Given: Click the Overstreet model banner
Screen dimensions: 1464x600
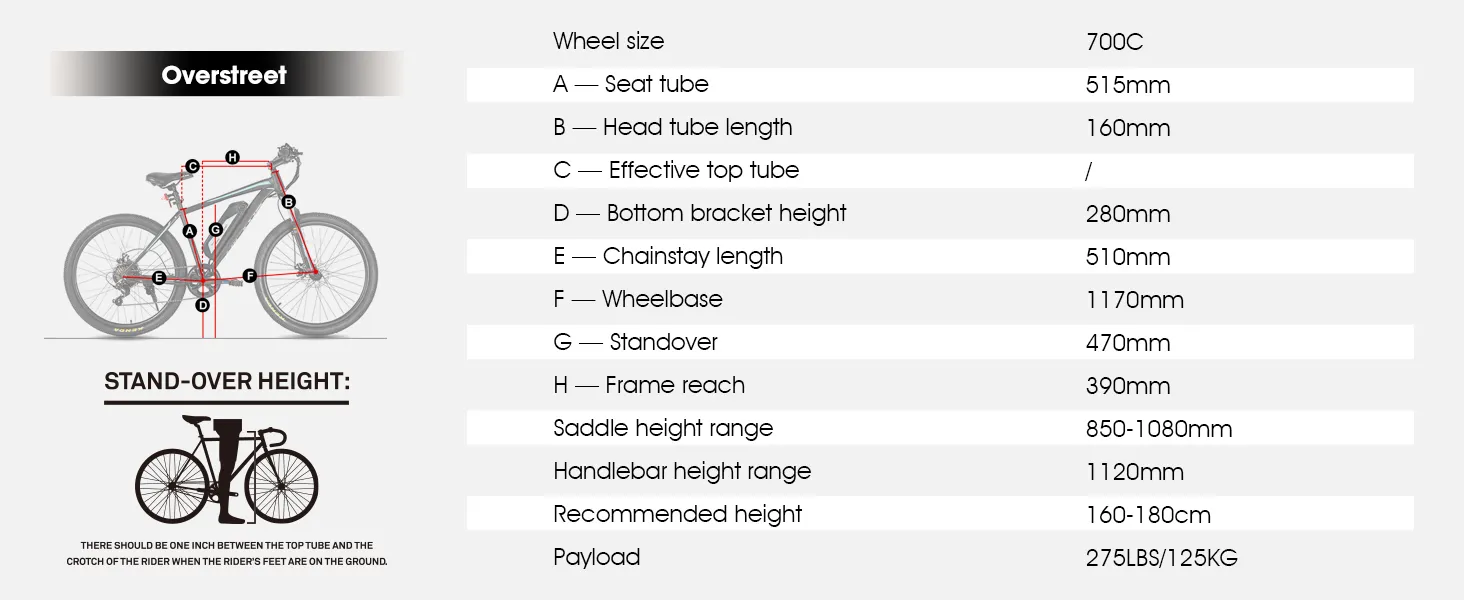Looking at the screenshot, I should pos(224,75).
